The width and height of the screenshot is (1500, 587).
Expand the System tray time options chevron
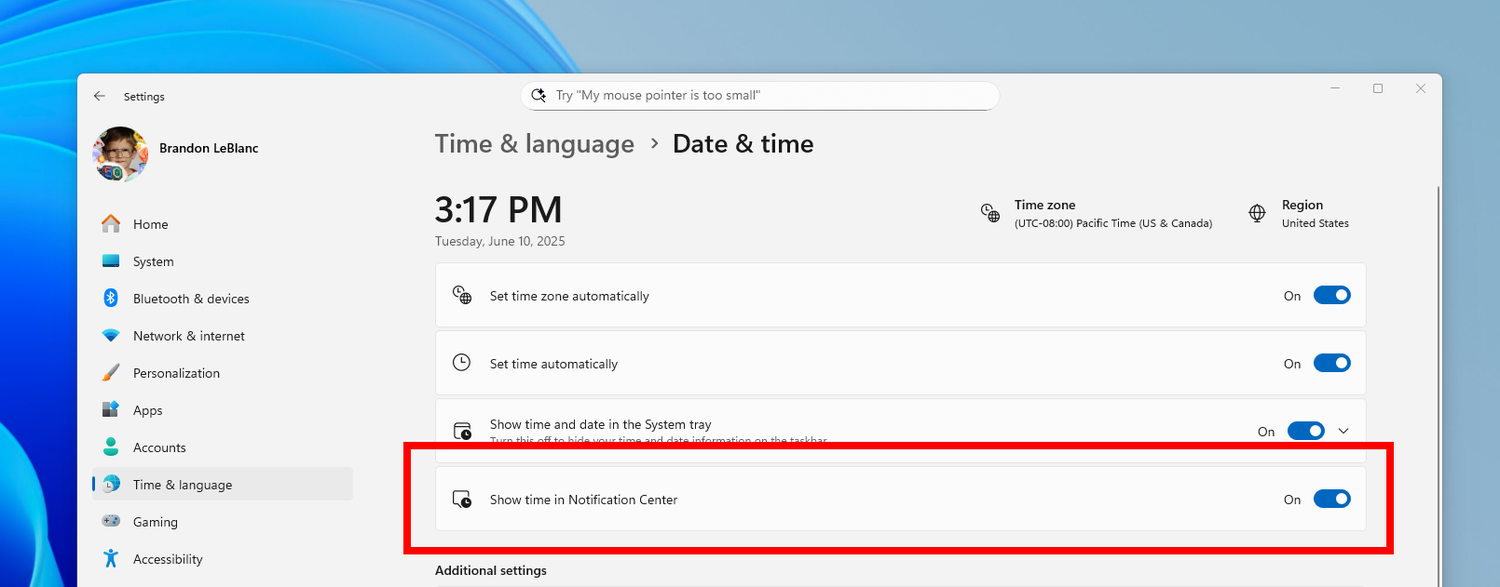1344,431
